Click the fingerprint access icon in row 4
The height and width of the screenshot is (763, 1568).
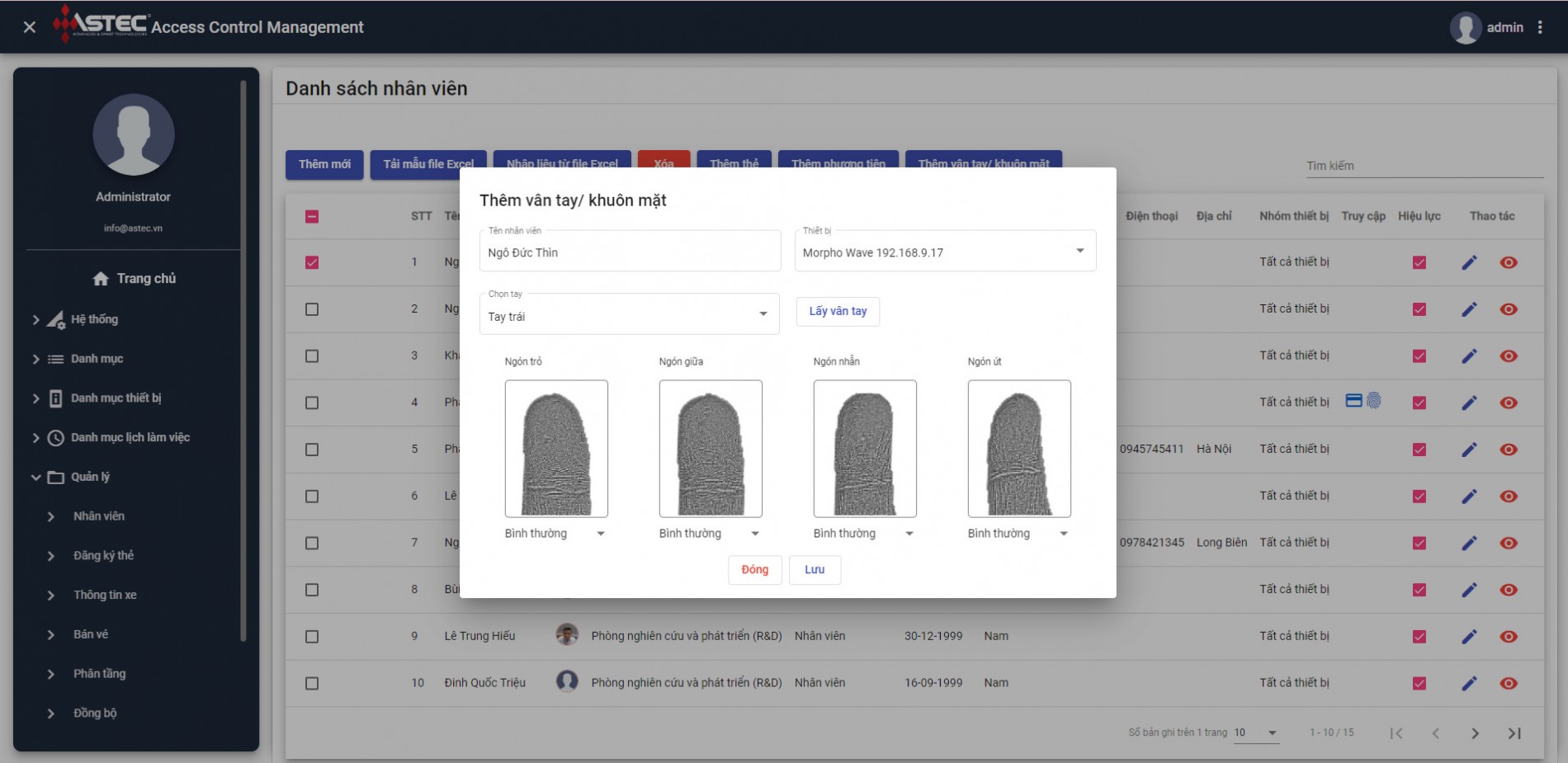pyautogui.click(x=1374, y=401)
